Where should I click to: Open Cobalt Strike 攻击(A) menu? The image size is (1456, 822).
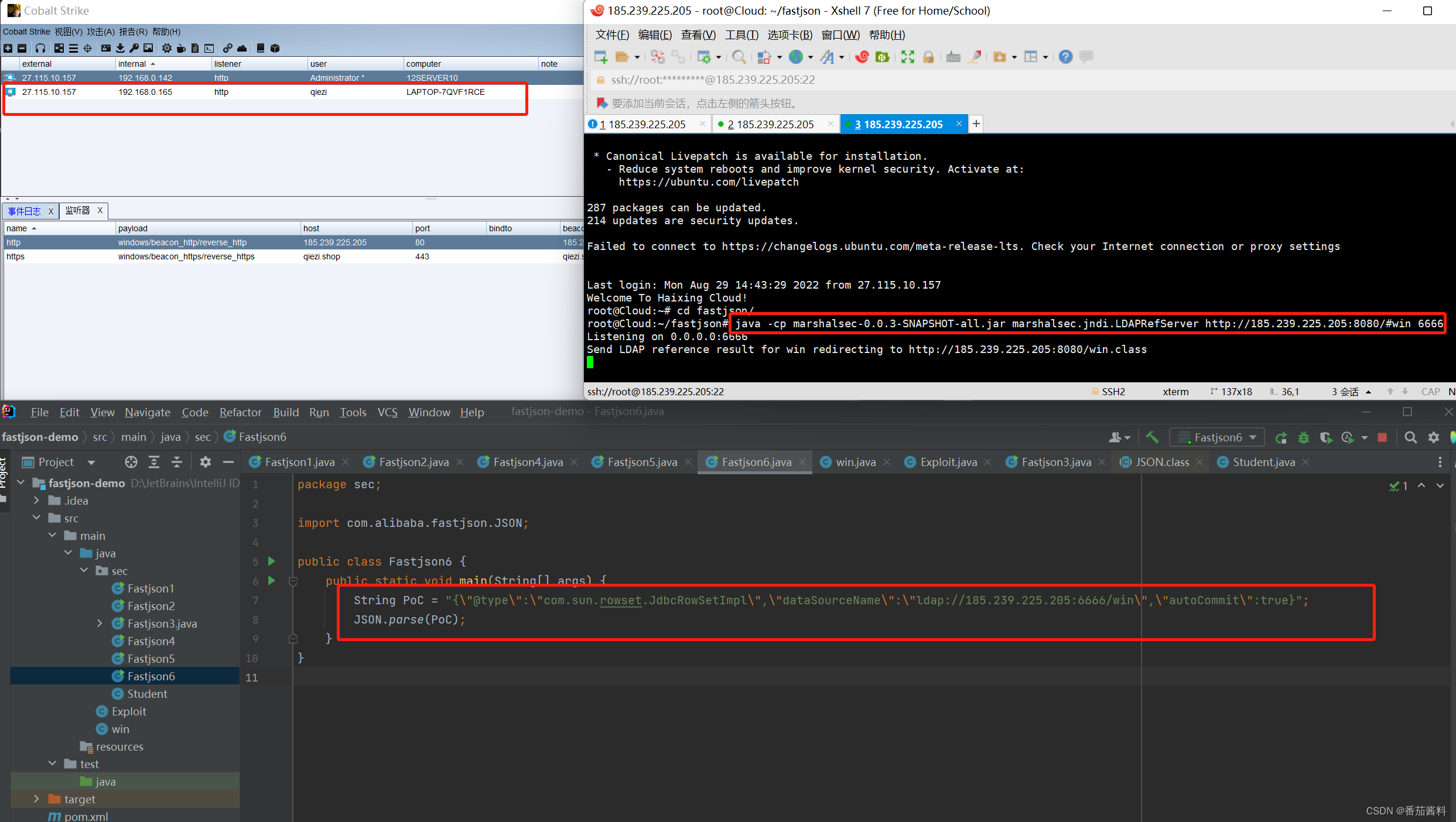[101, 32]
